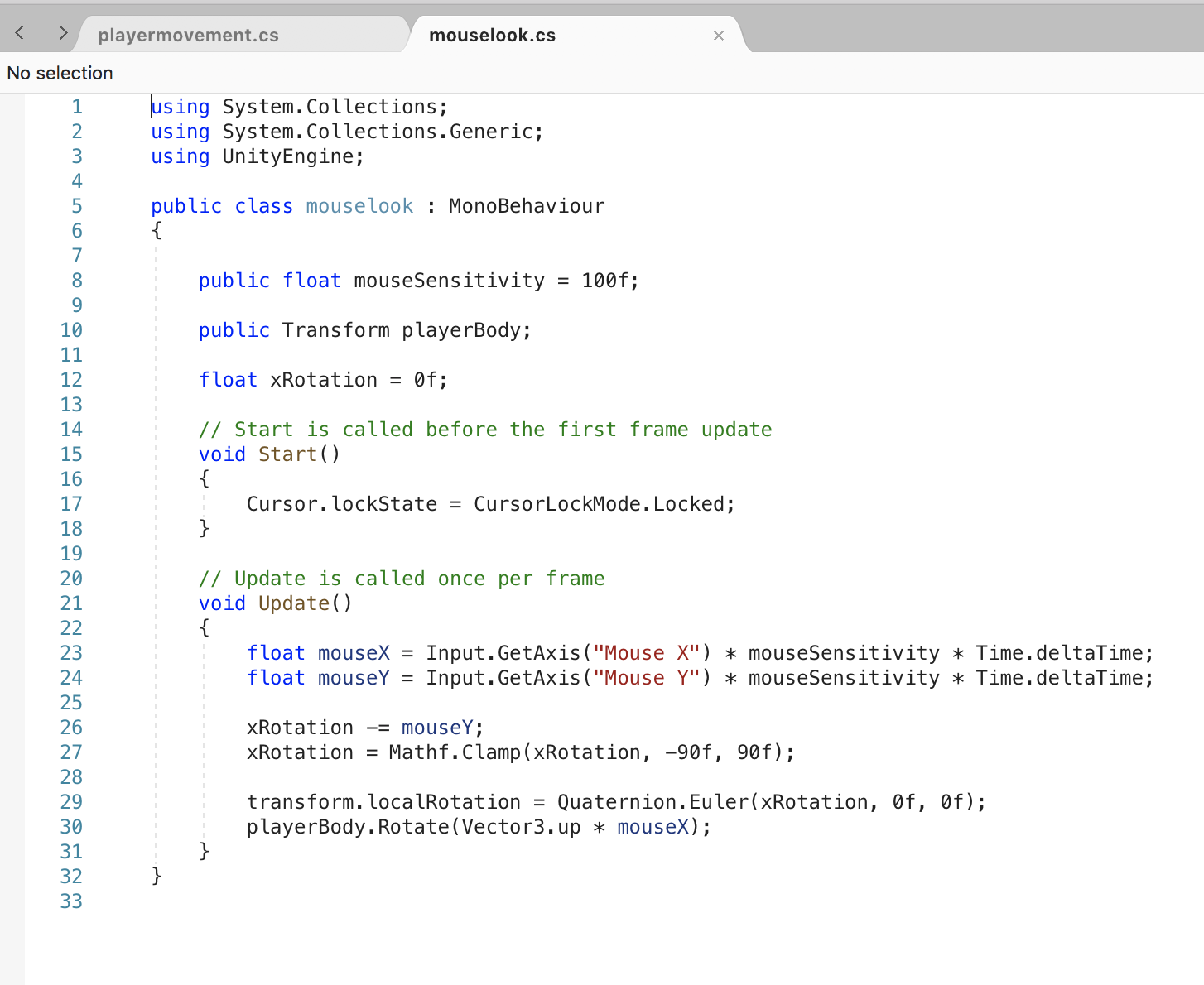The width and height of the screenshot is (1204, 985).
Task: Click the 'Update()' method name
Action: coord(306,603)
